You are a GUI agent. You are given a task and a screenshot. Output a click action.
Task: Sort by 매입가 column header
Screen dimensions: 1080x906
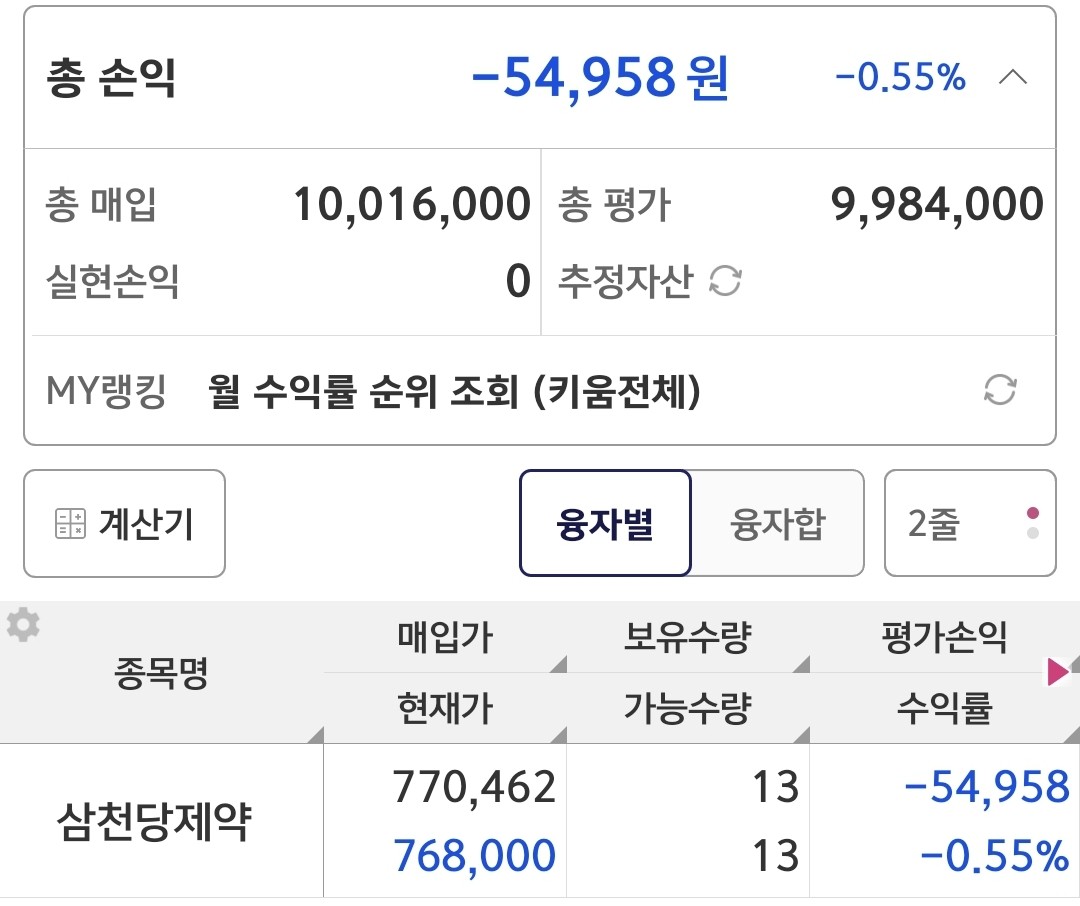coord(445,638)
